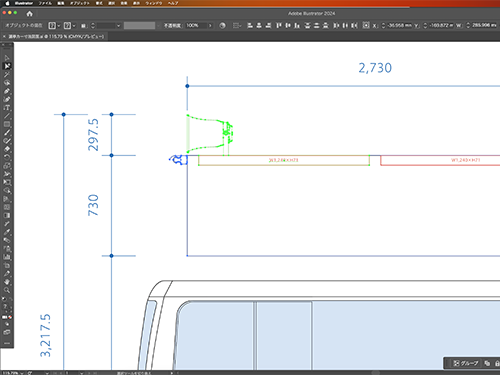Select the Hand tool
The image size is (500, 375).
click(x=7, y=282)
